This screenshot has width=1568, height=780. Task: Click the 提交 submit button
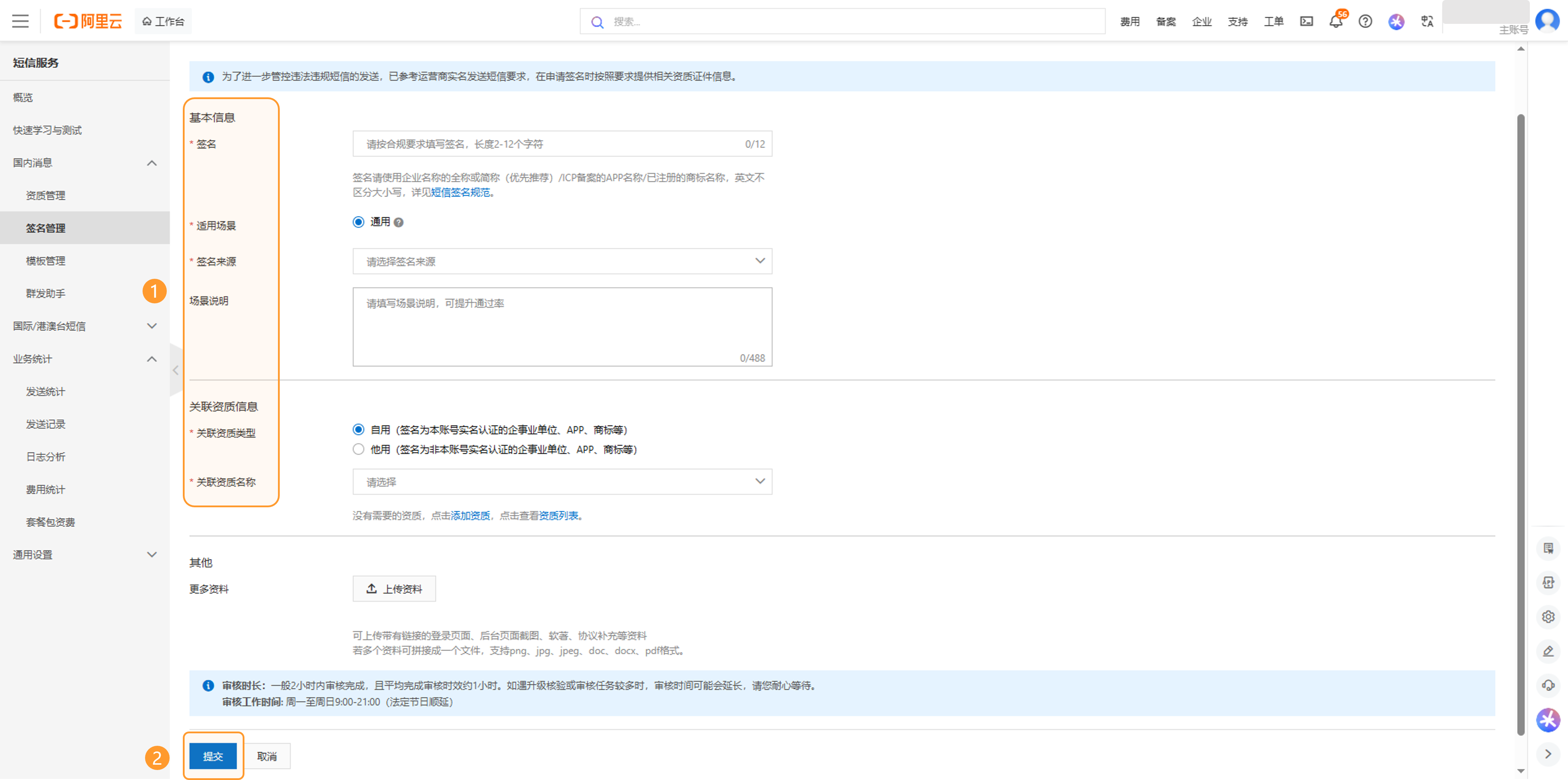pos(212,756)
